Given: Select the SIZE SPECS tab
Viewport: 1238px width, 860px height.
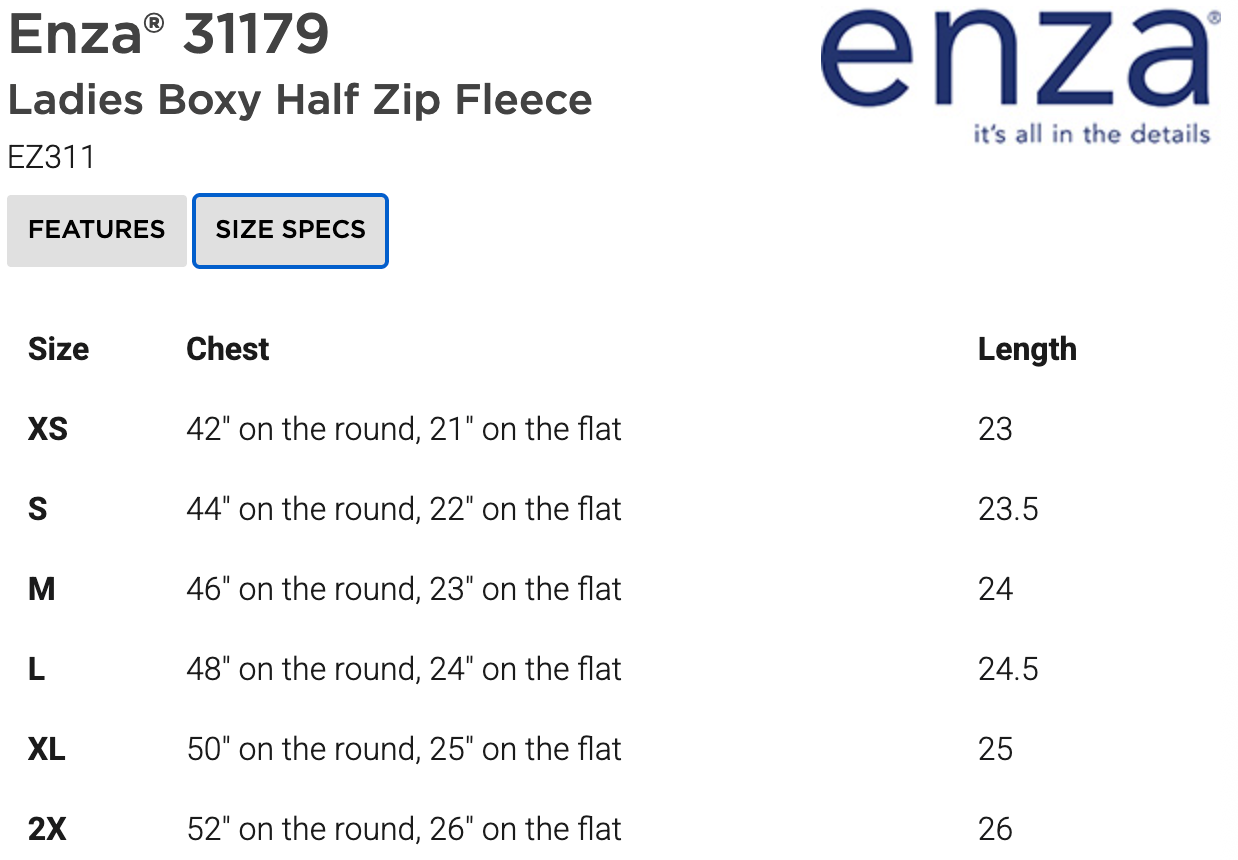Looking at the screenshot, I should click(x=290, y=230).
